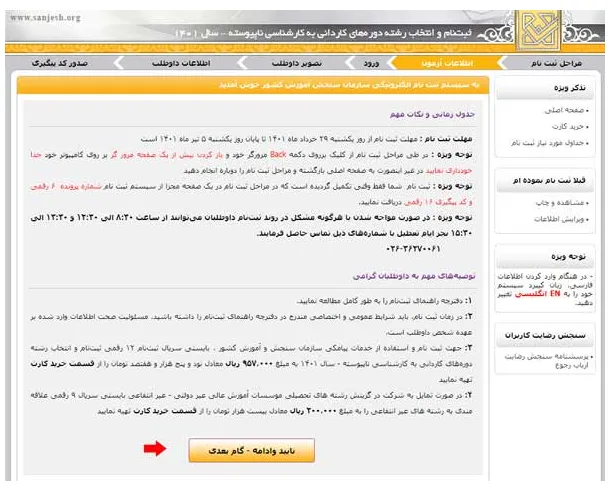Open the 'مشاهده و چاپ' sidebar link

pos(562,203)
